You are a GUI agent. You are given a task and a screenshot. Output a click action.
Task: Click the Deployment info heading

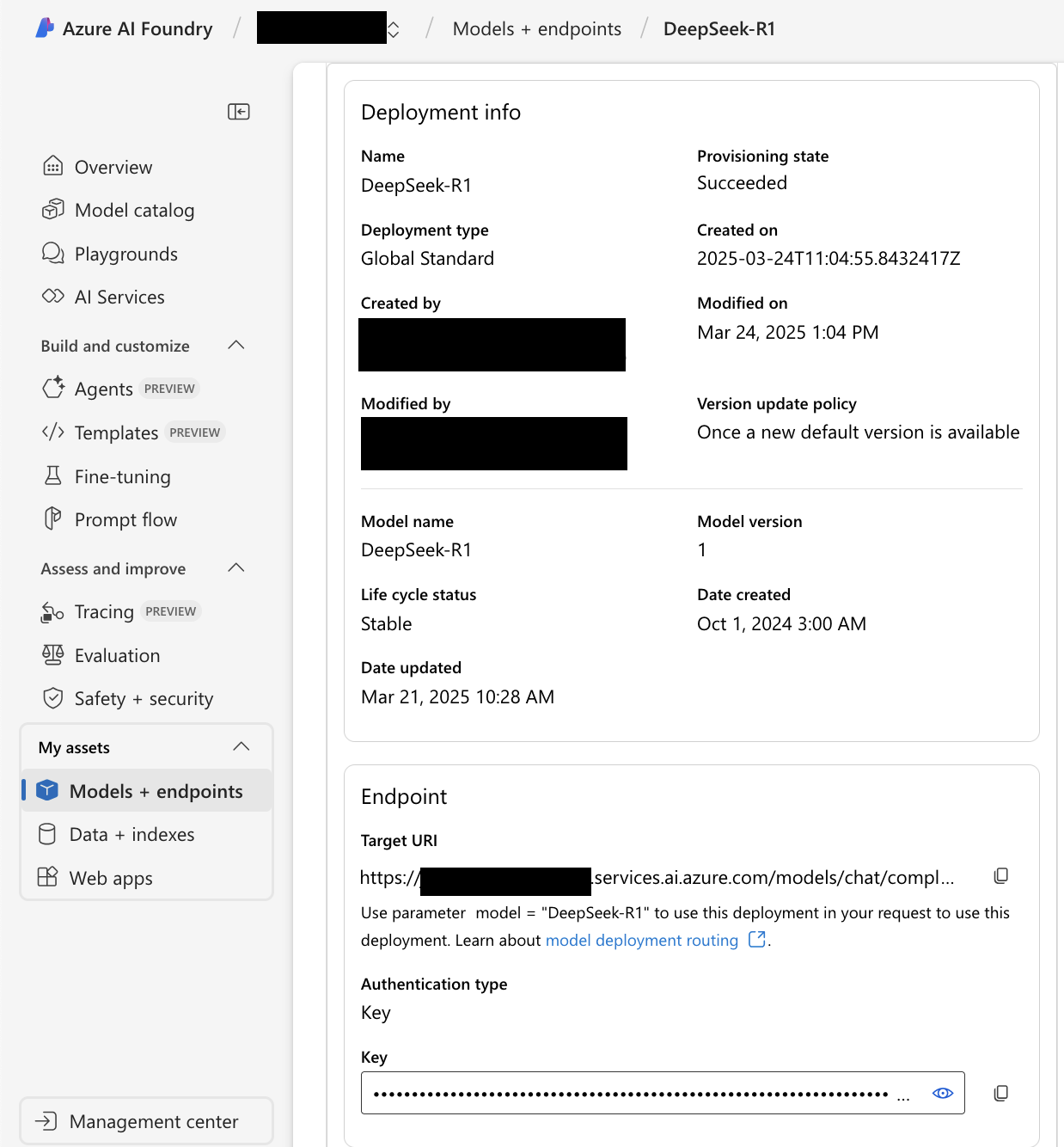click(441, 112)
